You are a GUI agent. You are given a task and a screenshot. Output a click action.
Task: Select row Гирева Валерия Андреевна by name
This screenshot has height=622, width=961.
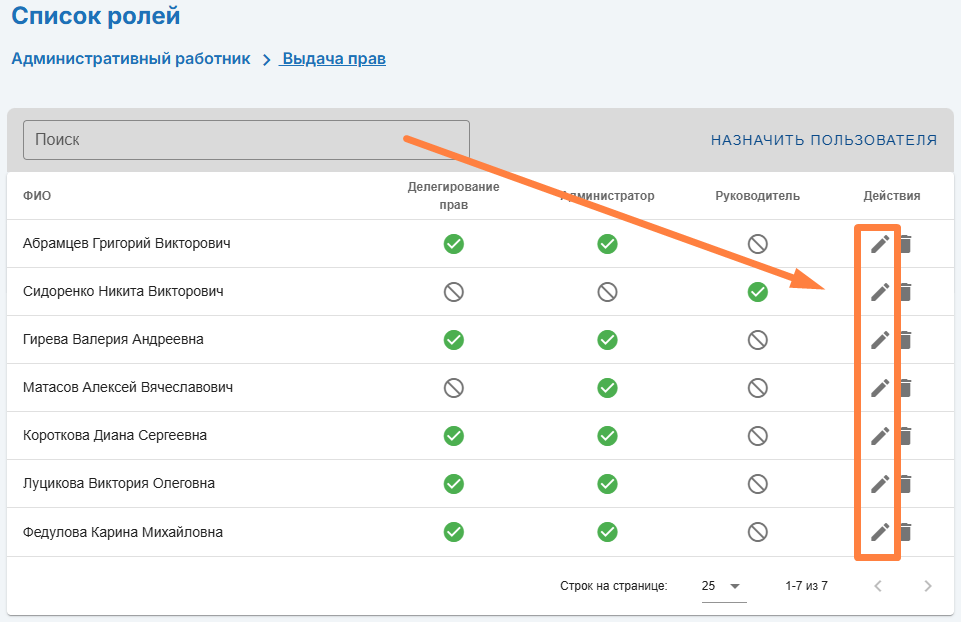tap(113, 339)
